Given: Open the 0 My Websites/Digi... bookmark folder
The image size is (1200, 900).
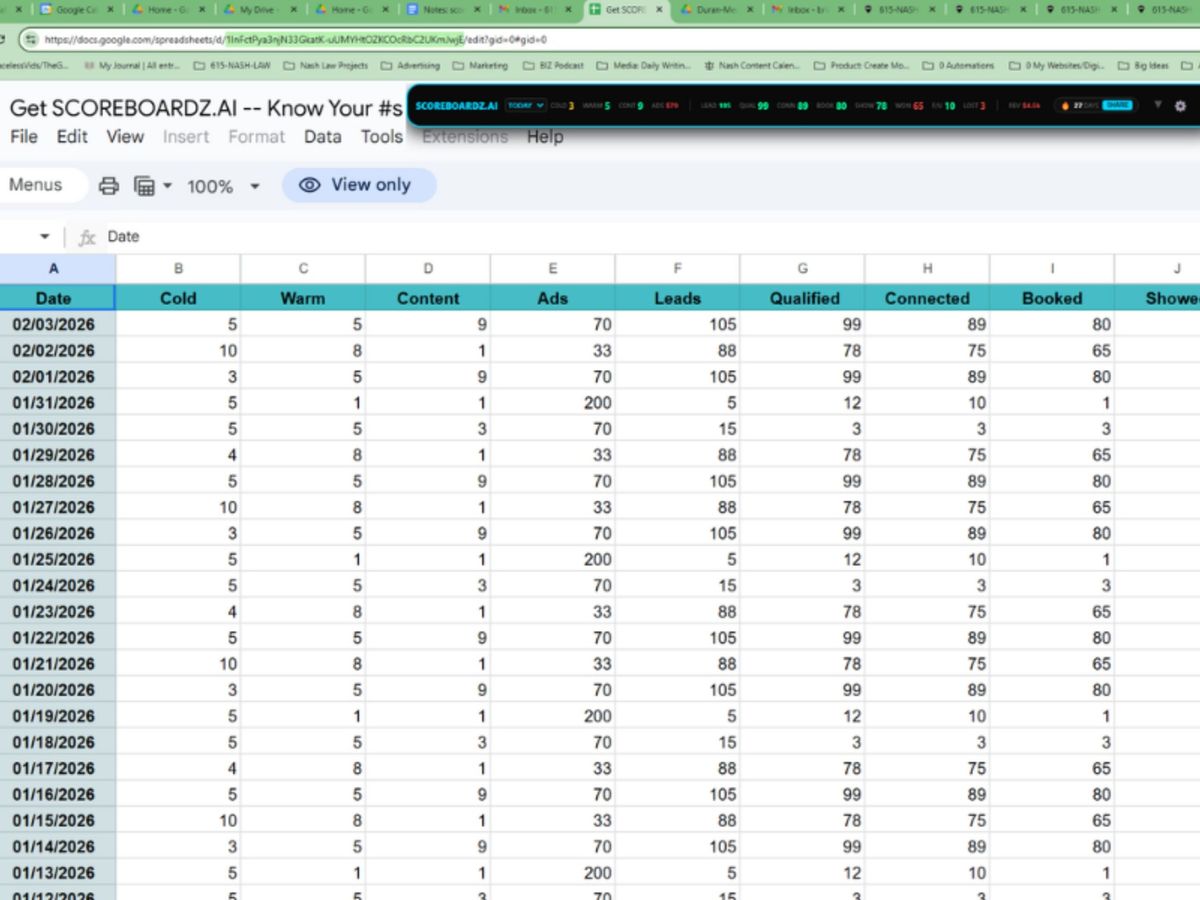Looking at the screenshot, I should pos(1057,66).
